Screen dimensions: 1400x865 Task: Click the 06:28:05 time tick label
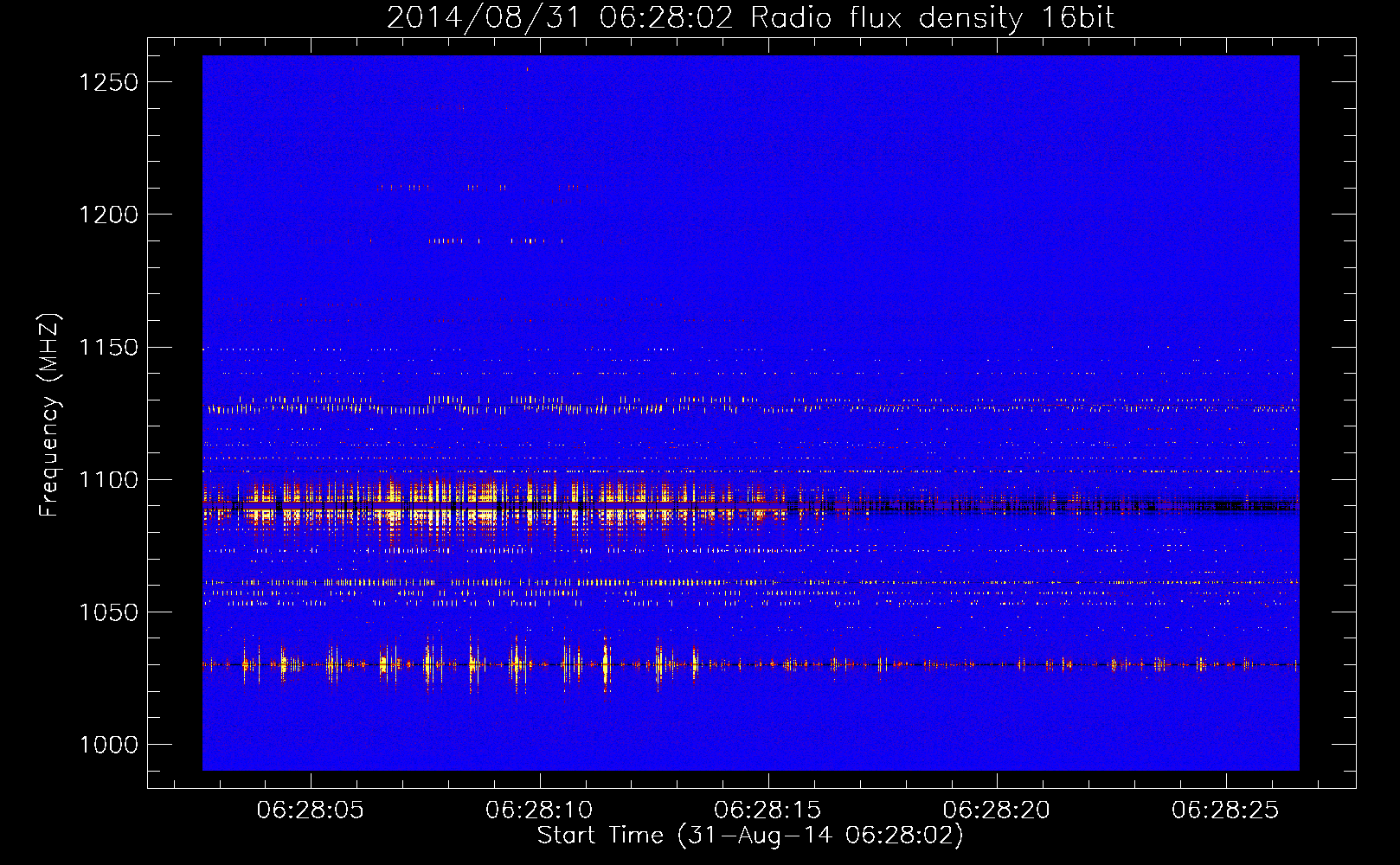pos(311,811)
